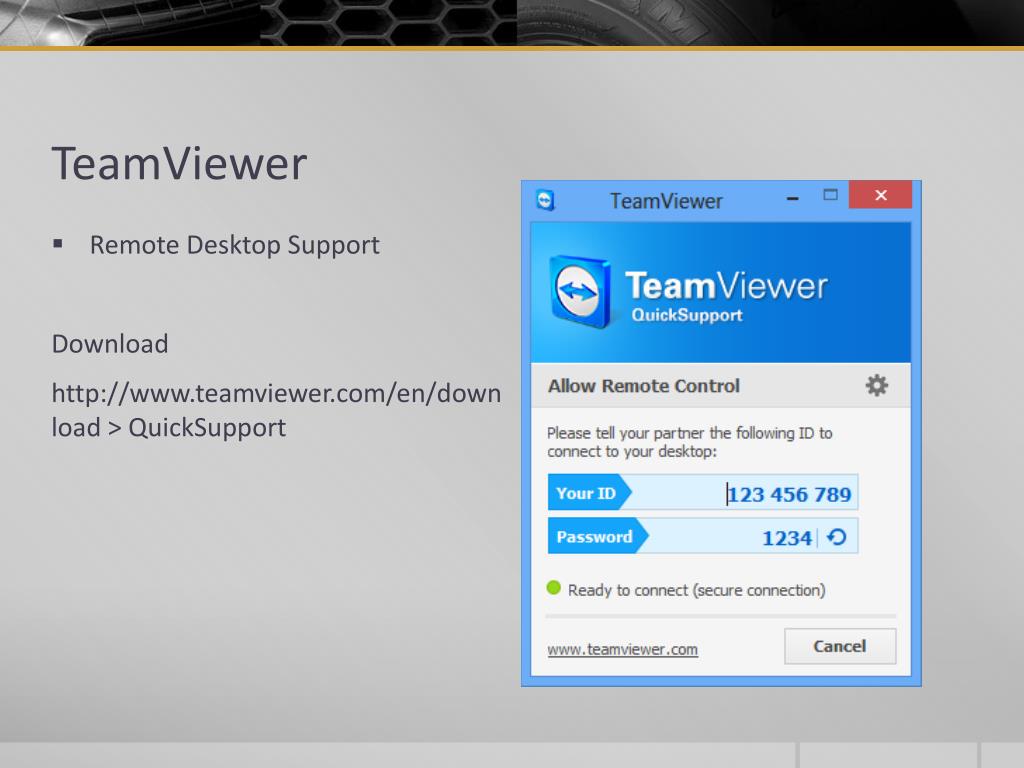The width and height of the screenshot is (1024, 768).
Task: Click the slide title 'TeamViewer'
Action: point(179,163)
